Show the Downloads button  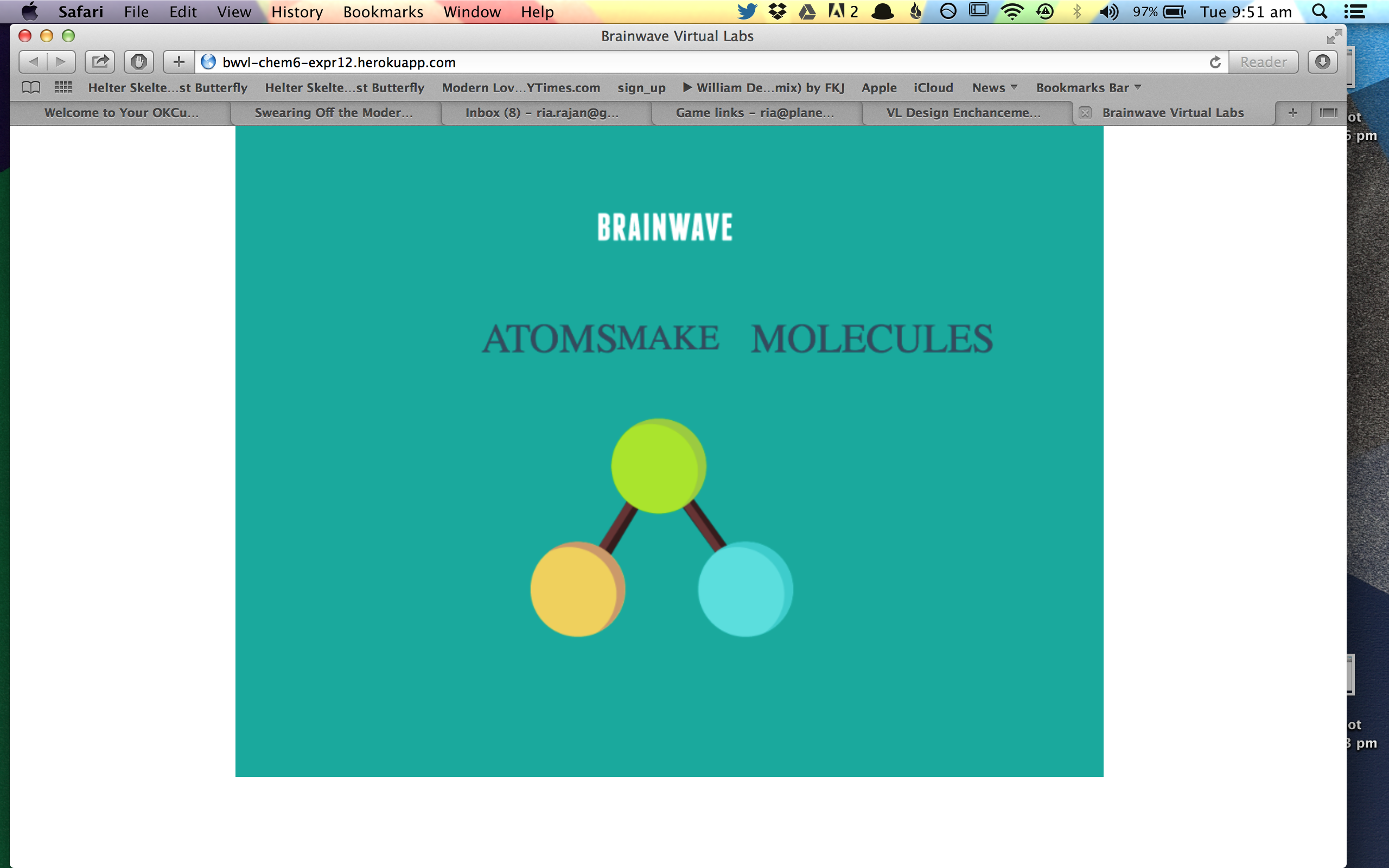click(1322, 62)
